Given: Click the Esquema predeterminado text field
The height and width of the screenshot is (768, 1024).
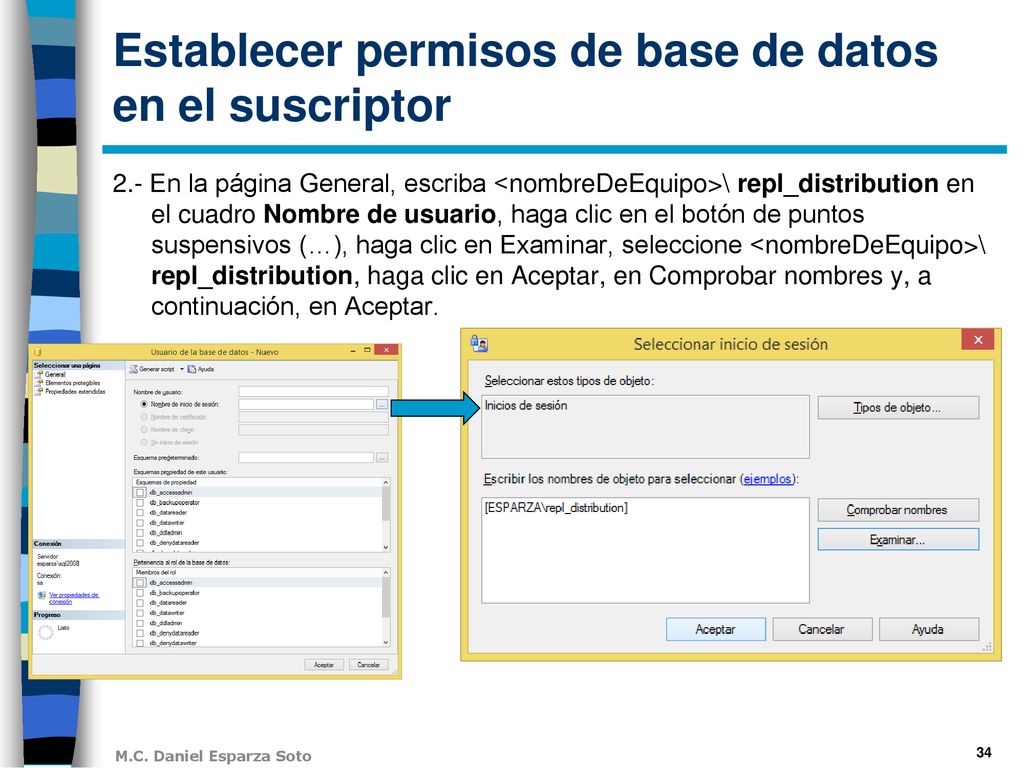Looking at the screenshot, I should coord(306,458).
